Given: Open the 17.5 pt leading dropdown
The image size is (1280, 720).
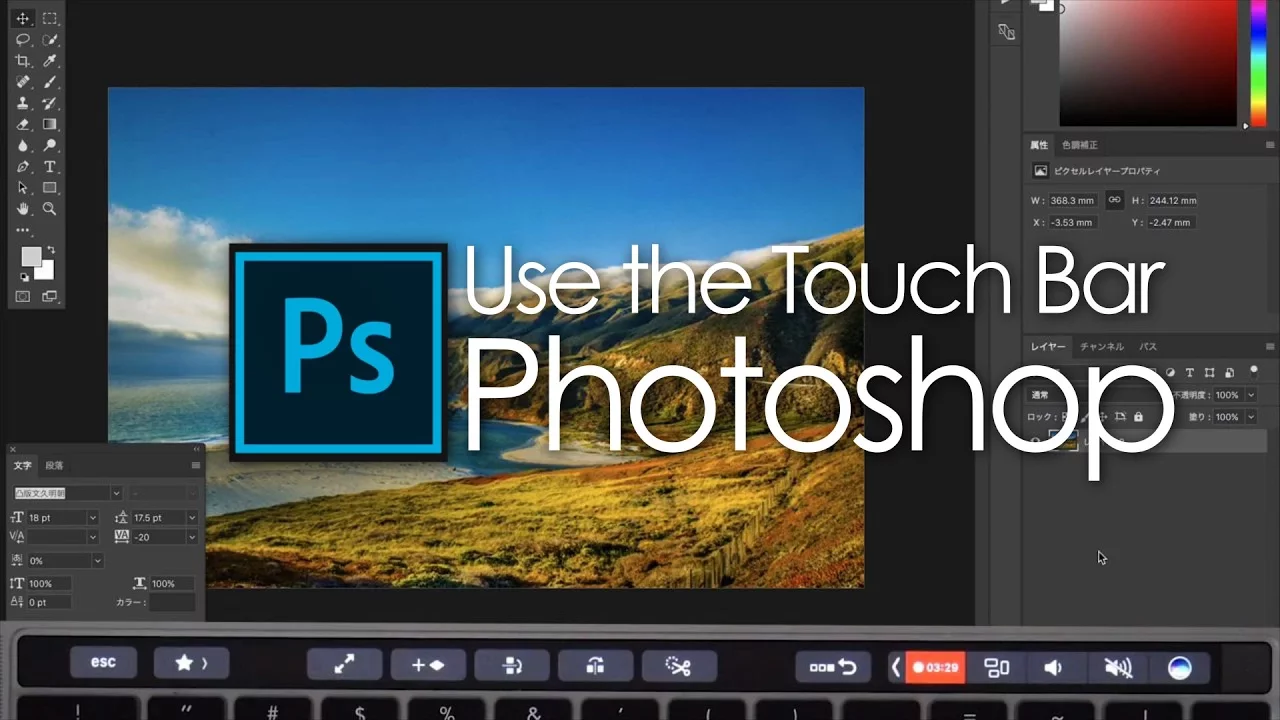Looking at the screenshot, I should click(192, 517).
